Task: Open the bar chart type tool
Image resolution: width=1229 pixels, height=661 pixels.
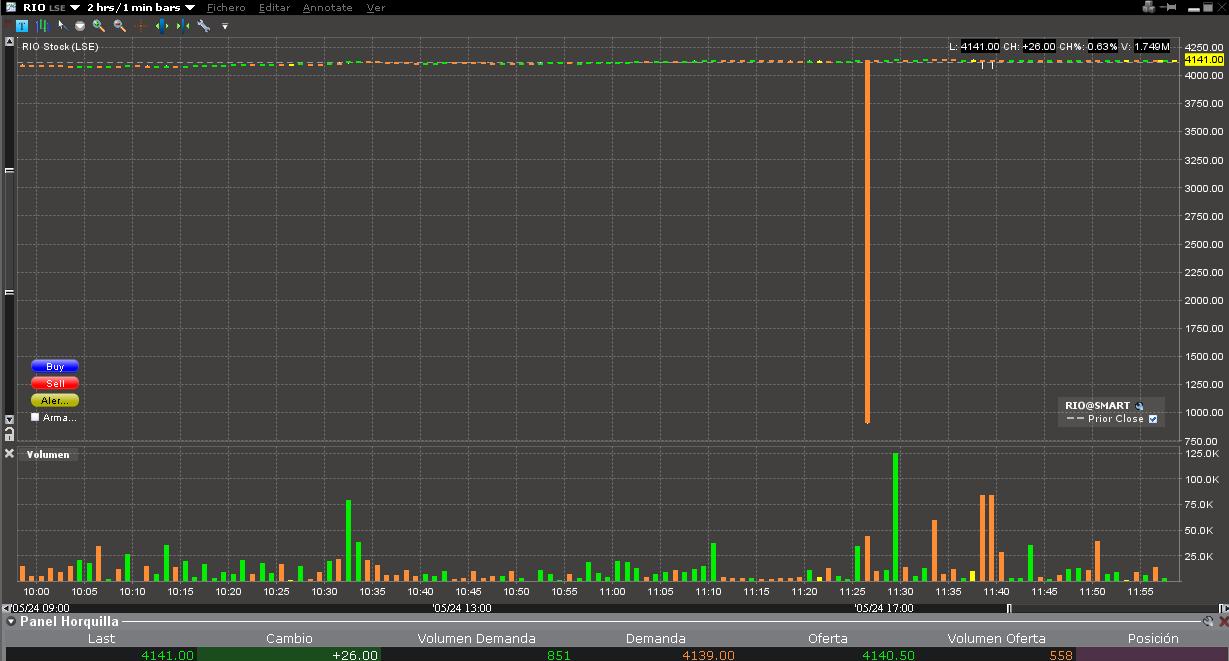Action: [42, 26]
